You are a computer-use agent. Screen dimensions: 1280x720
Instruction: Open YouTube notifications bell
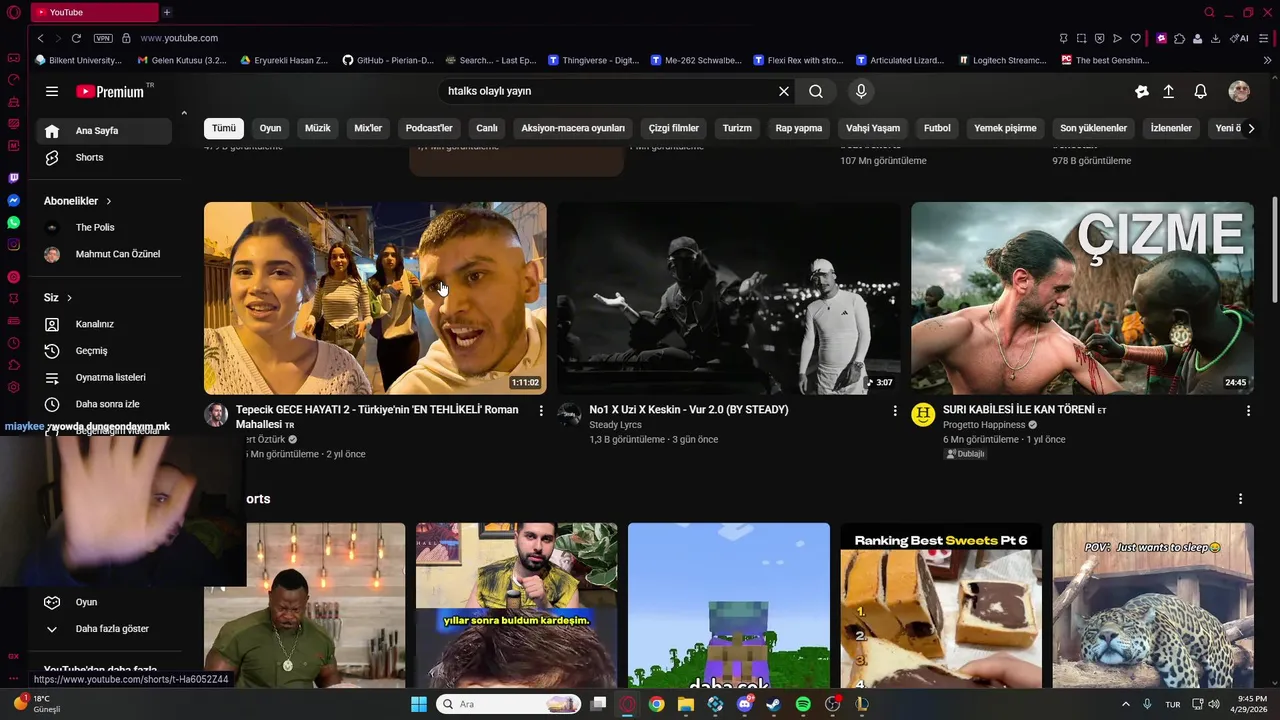click(1201, 91)
